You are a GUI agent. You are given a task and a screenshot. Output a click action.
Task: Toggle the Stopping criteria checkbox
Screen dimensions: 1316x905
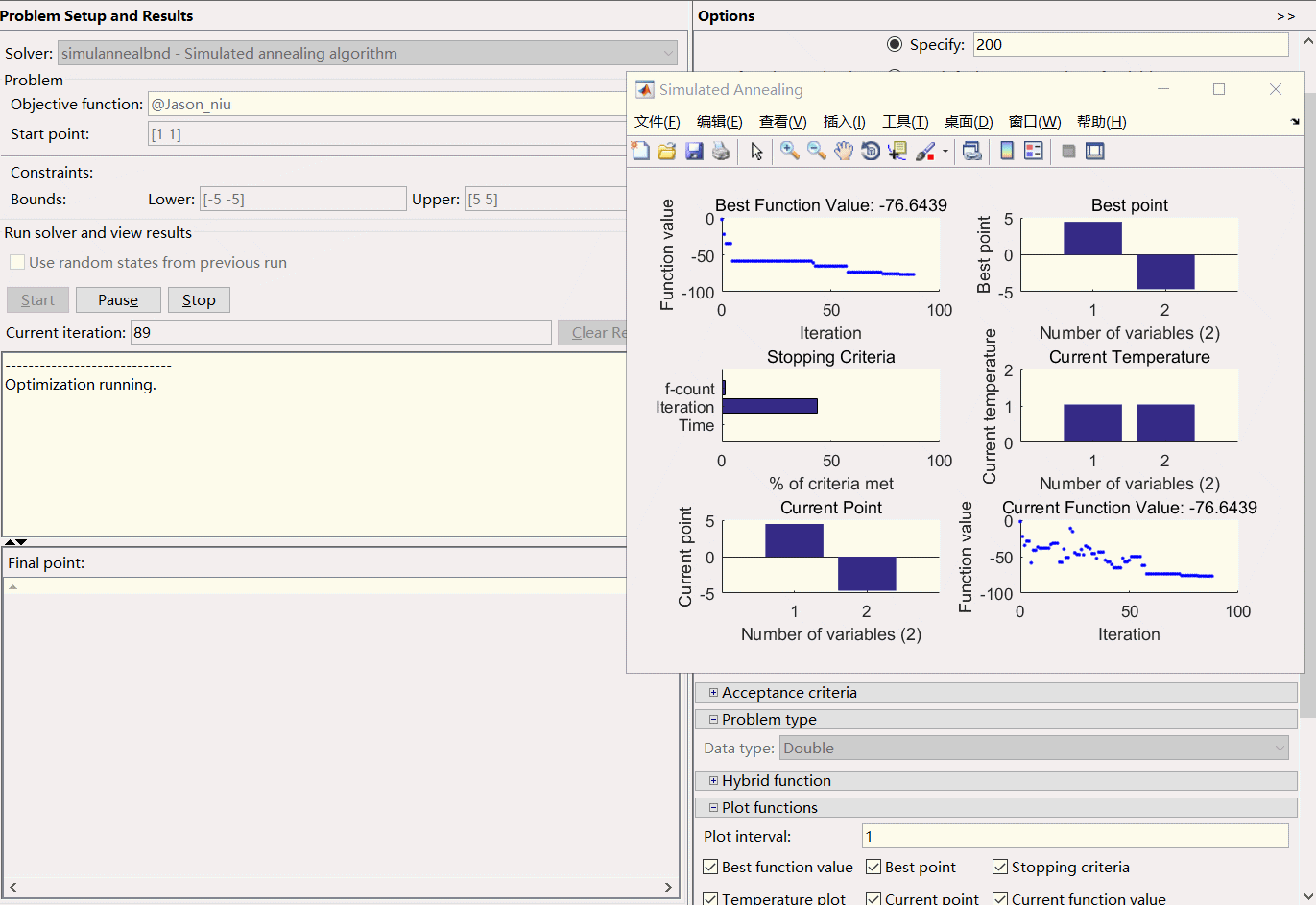pos(1000,867)
